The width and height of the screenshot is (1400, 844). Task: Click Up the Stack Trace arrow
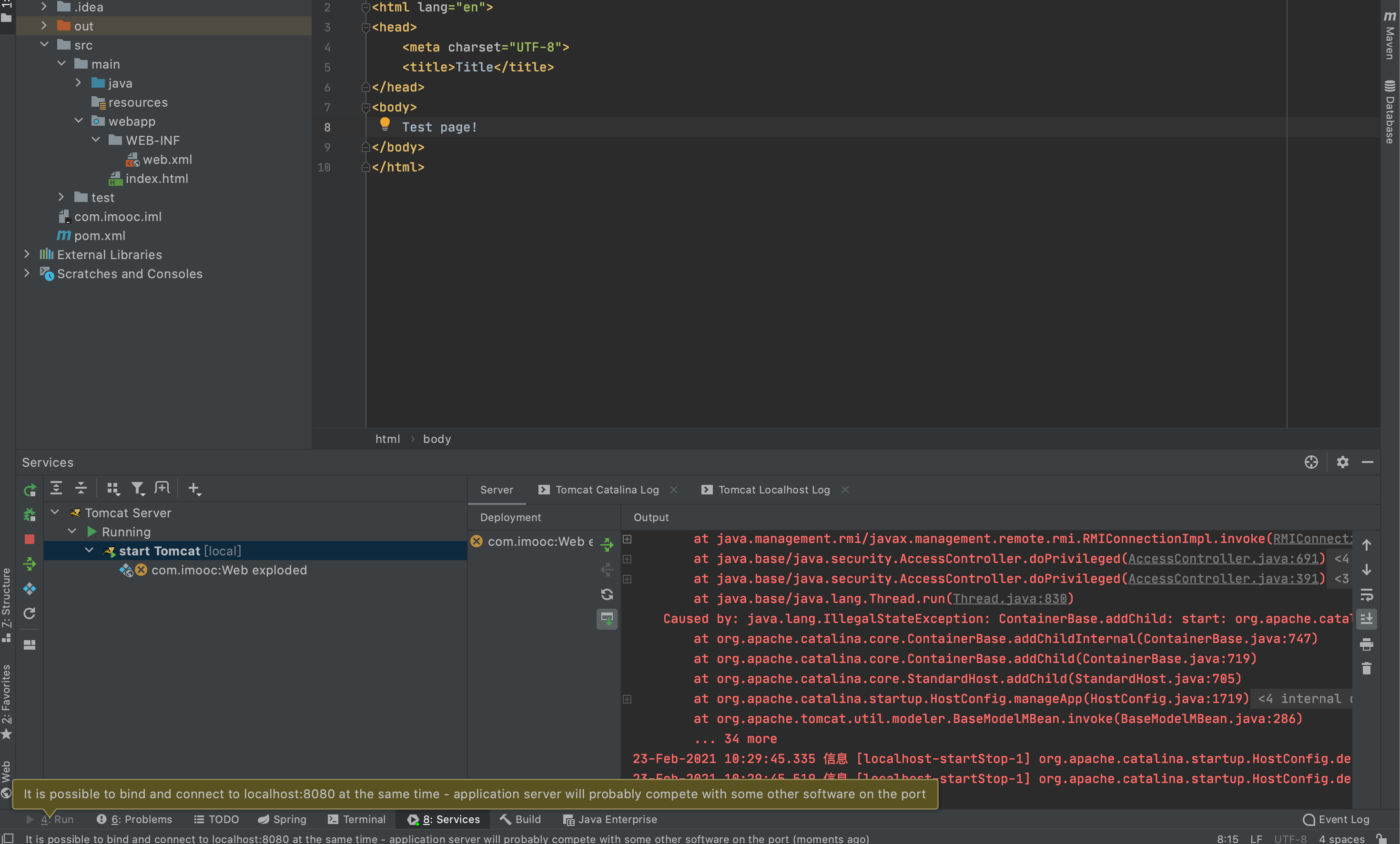click(x=1367, y=545)
